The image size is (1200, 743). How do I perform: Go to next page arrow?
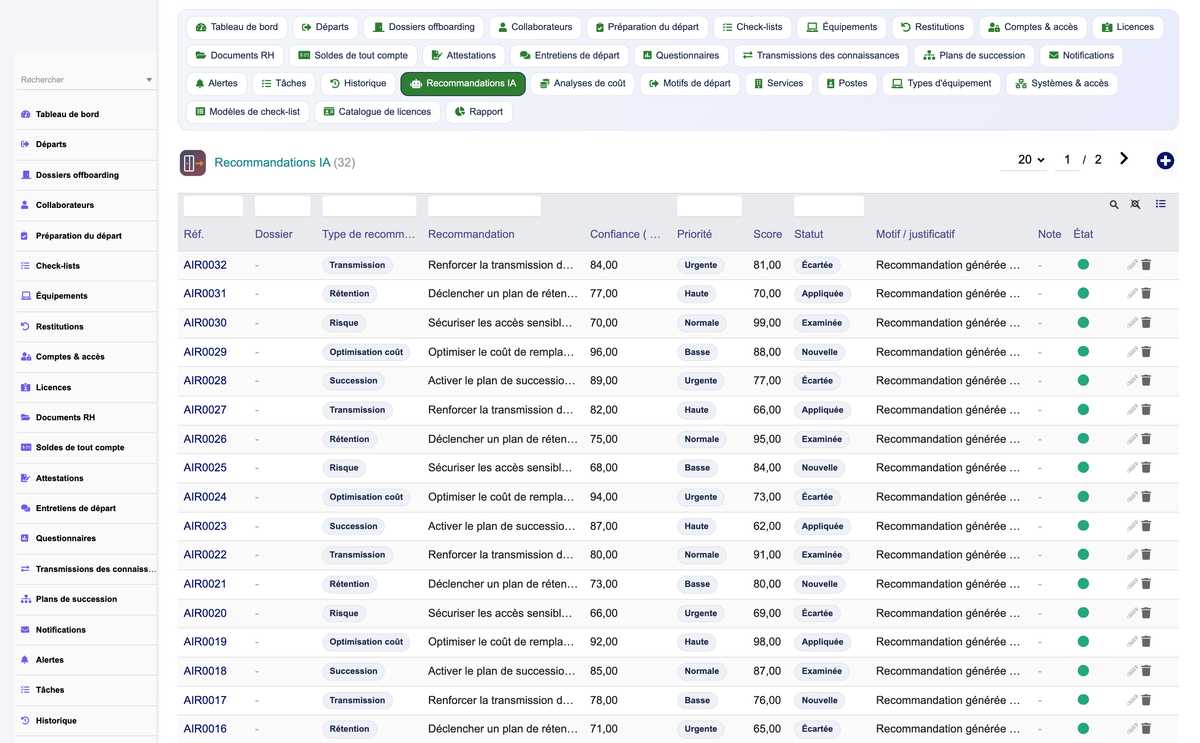coord(1124,159)
